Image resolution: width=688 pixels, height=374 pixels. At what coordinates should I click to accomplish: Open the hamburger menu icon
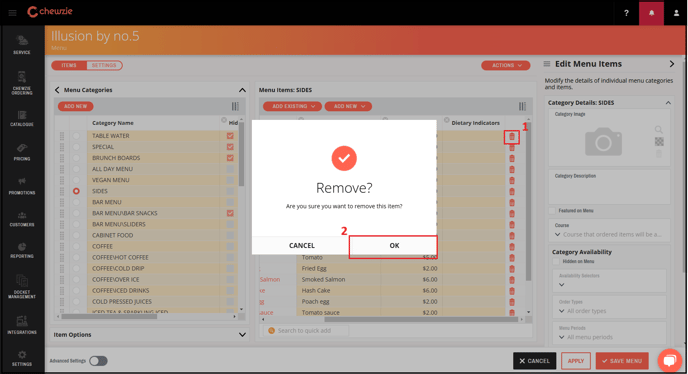coord(12,13)
